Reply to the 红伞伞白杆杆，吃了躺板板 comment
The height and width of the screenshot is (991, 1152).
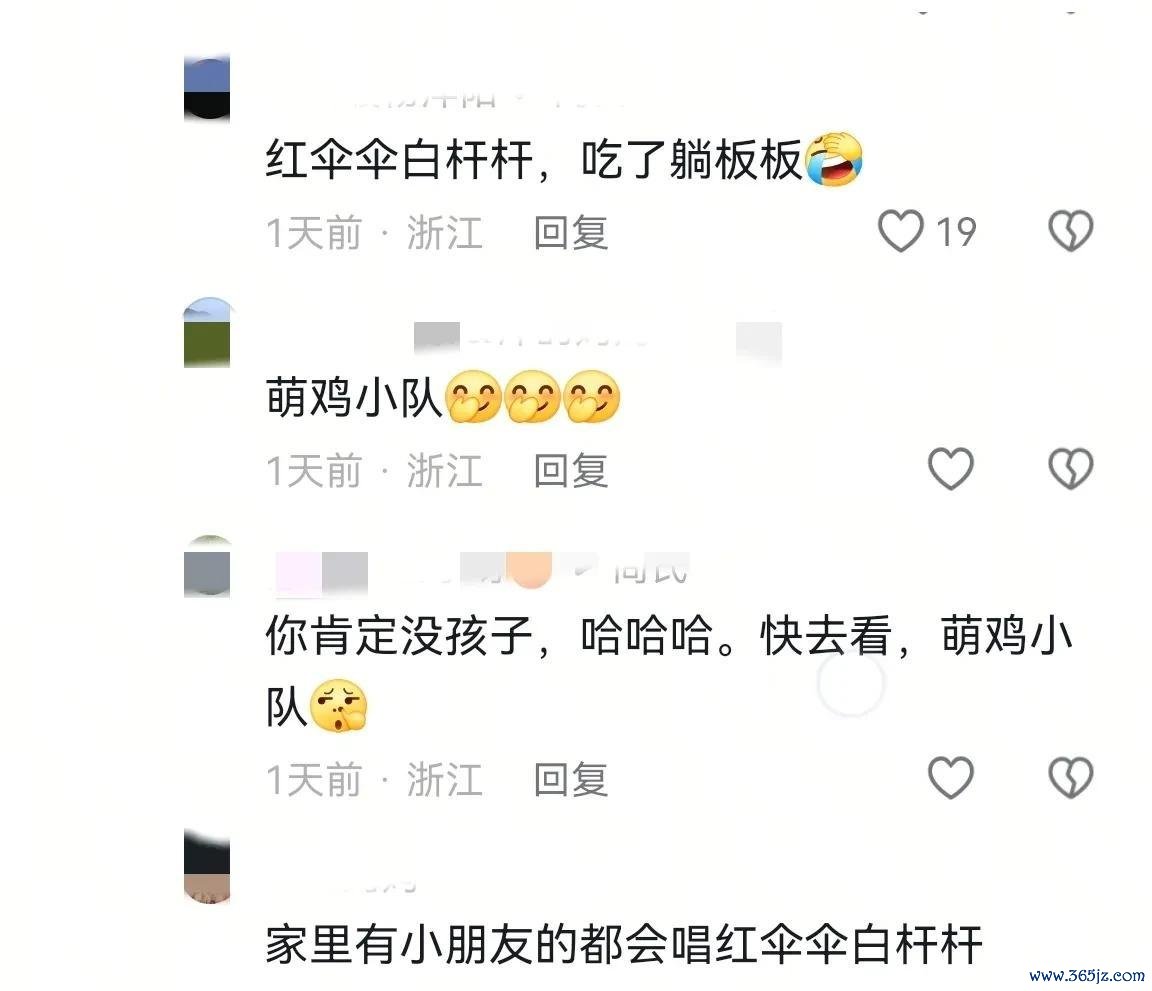571,233
